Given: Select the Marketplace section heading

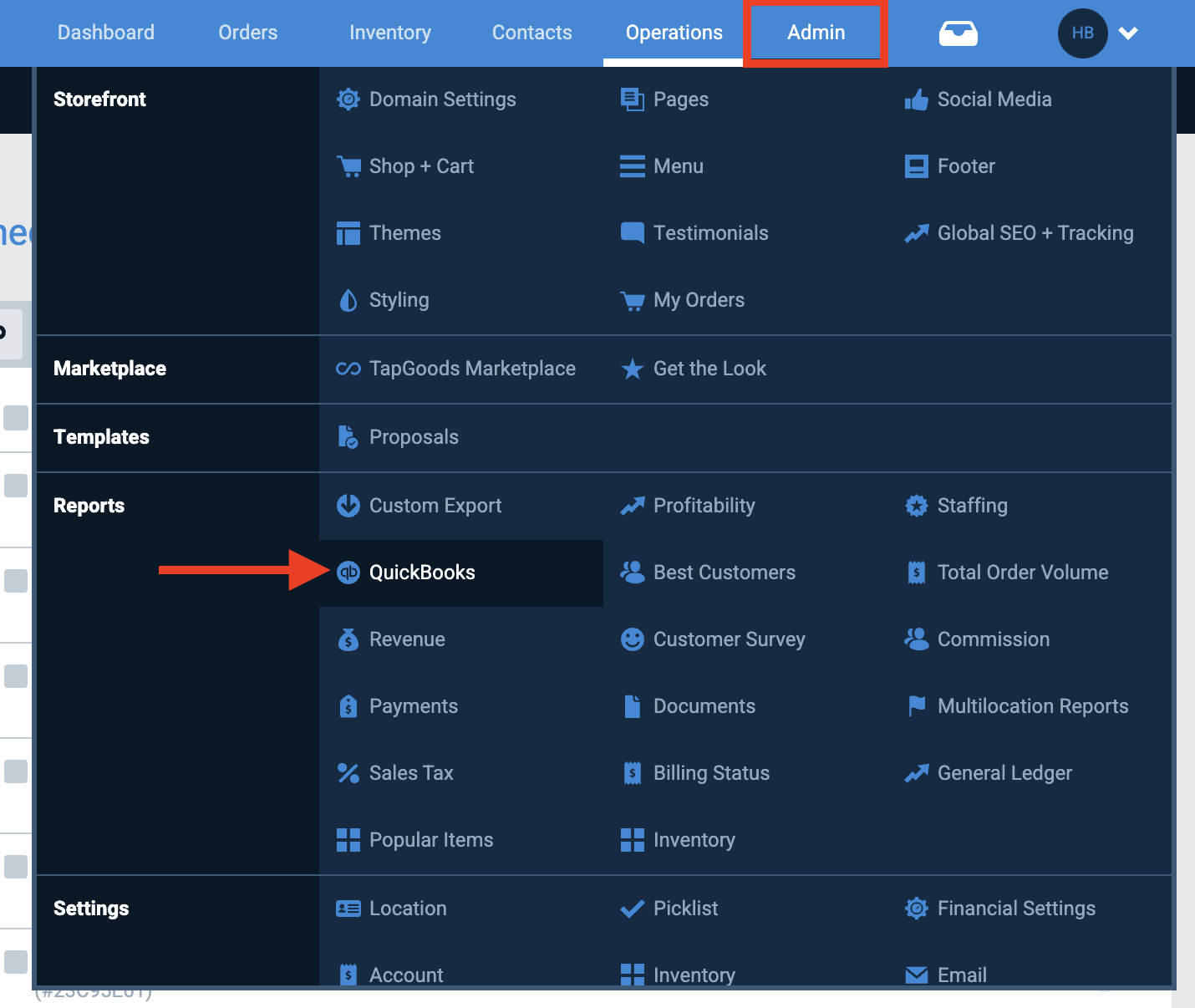Looking at the screenshot, I should click(109, 369).
